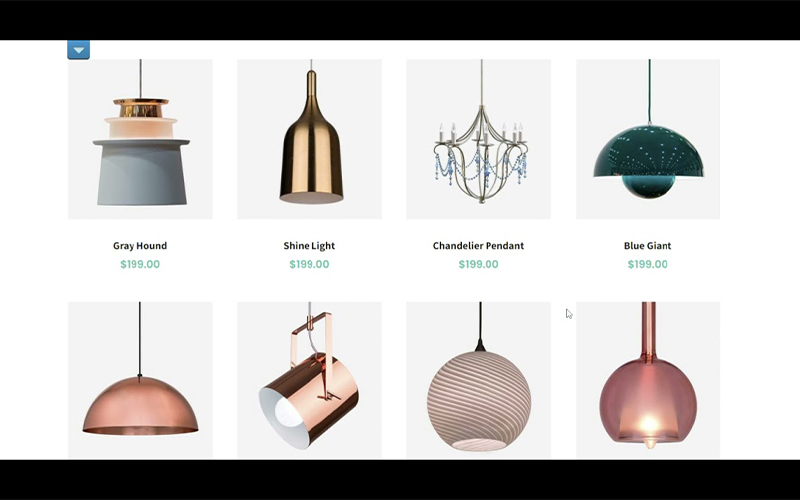Click the Blue Giant product title
Screen dimensions: 800x500
coord(647,245)
